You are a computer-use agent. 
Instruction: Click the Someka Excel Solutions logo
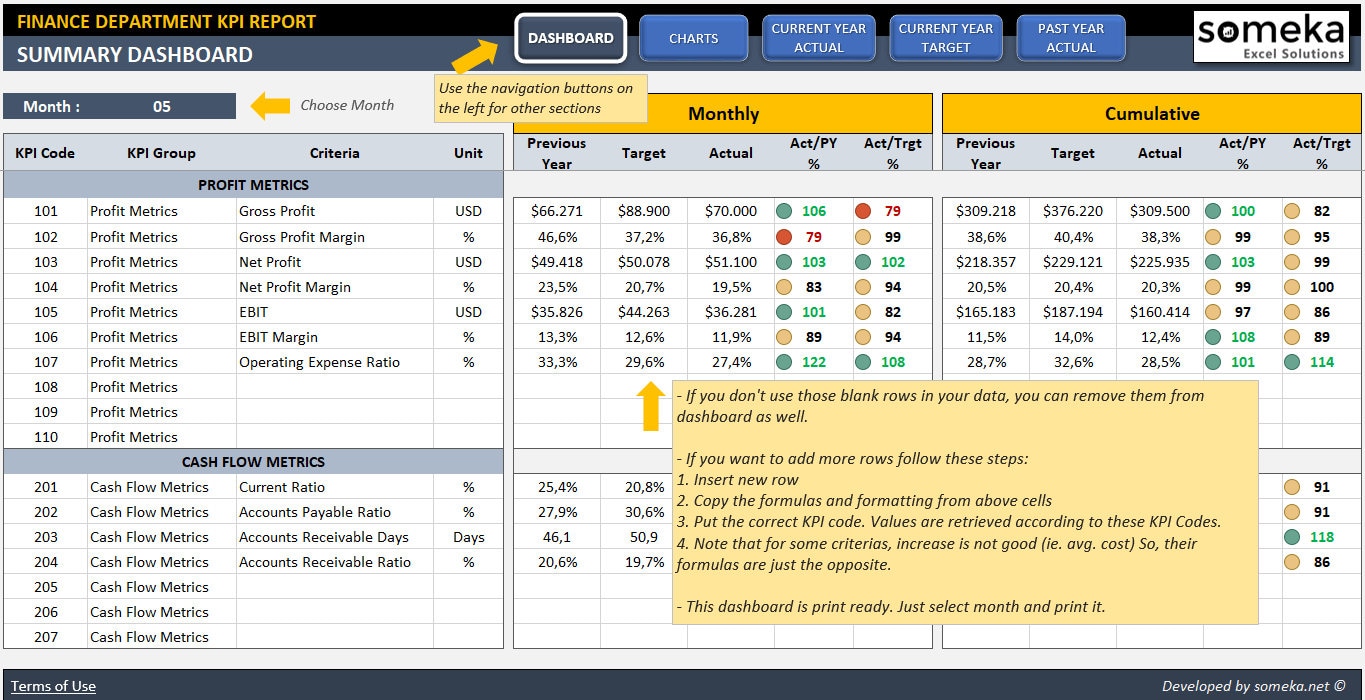(x=1270, y=36)
